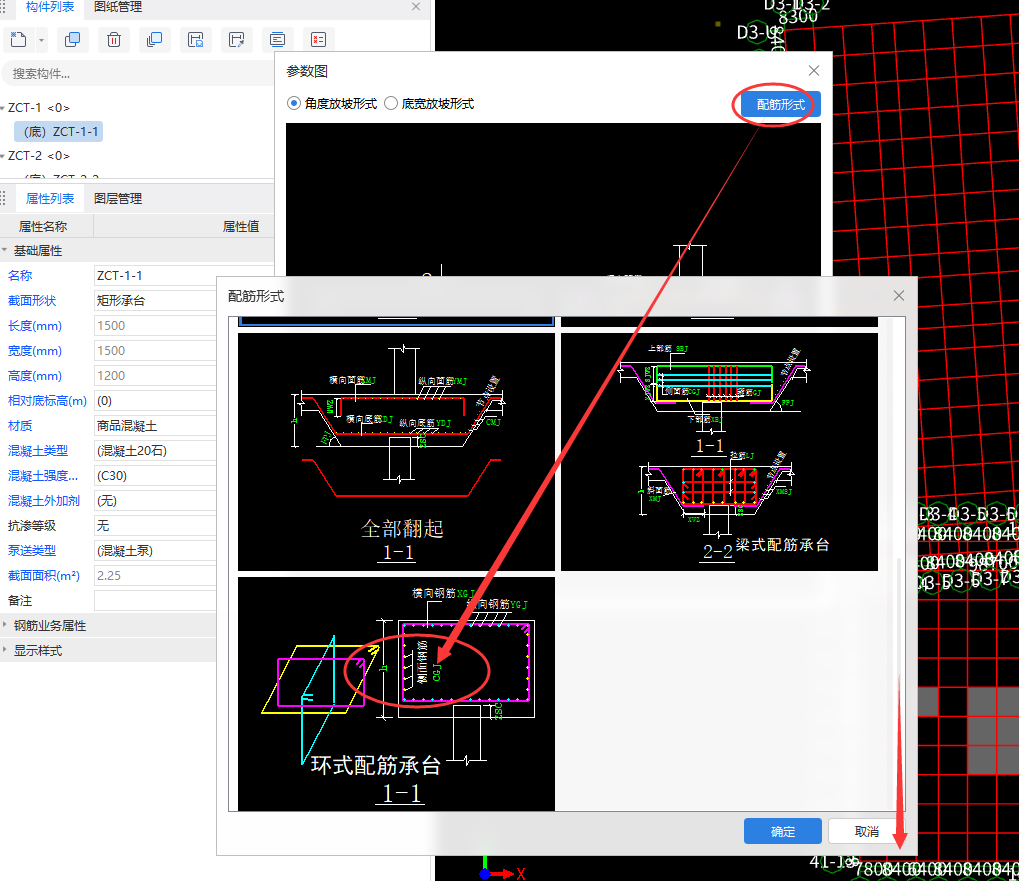Click the 宽度(mm) value 1500
1019x881 pixels.
pyautogui.click(x=155, y=350)
